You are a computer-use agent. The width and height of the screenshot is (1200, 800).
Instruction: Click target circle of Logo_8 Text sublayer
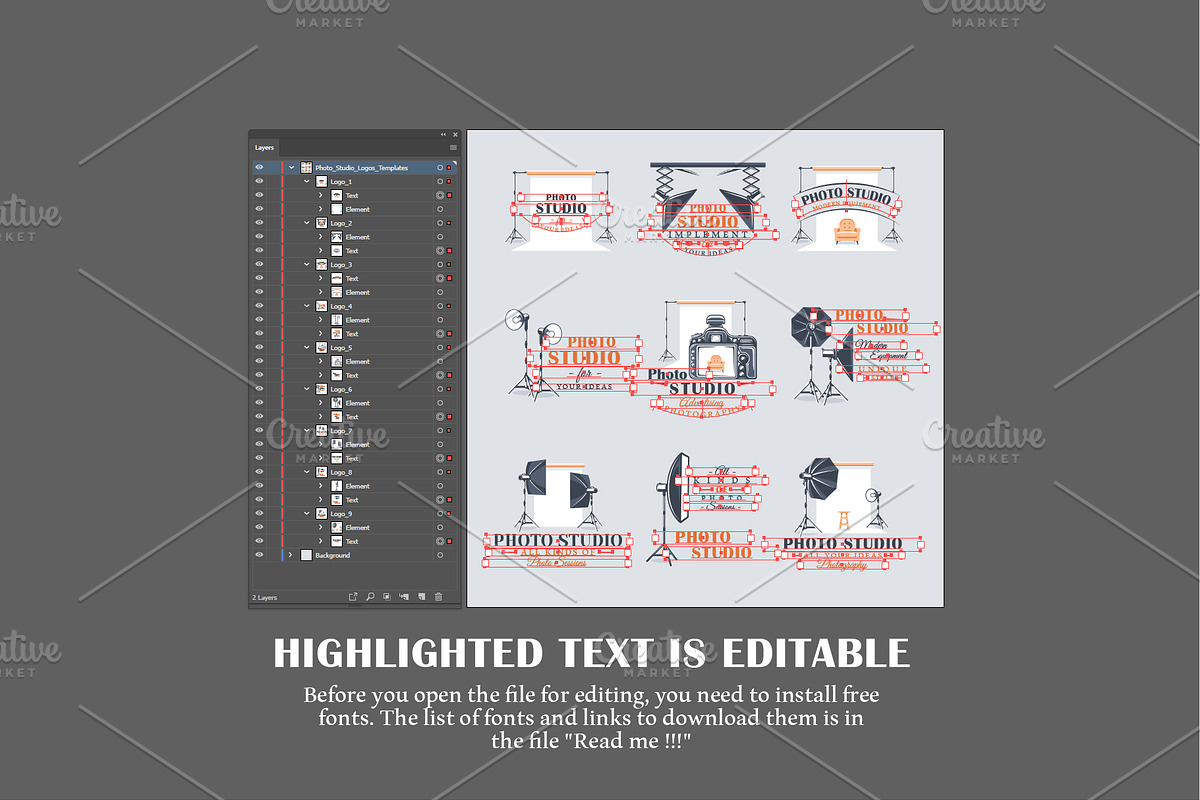pos(440,500)
